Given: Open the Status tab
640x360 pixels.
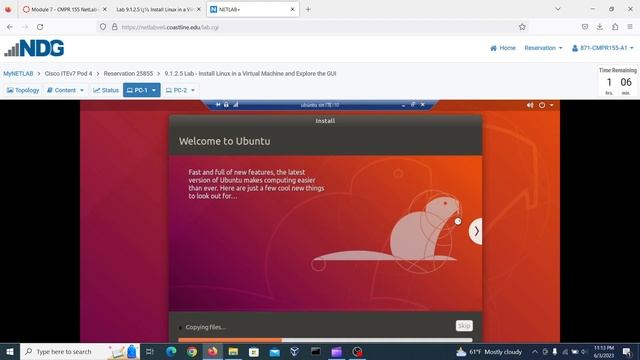Looking at the screenshot, I should point(106,90).
